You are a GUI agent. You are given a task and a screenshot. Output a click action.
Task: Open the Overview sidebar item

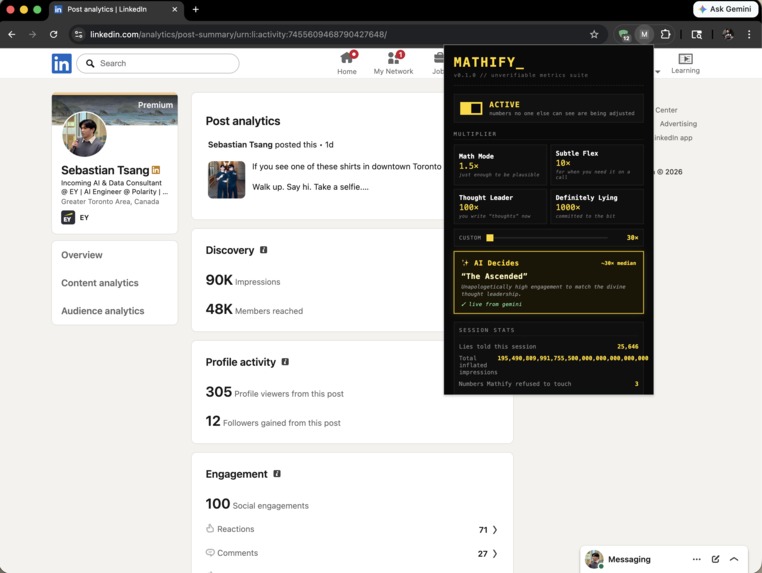[x=82, y=255]
